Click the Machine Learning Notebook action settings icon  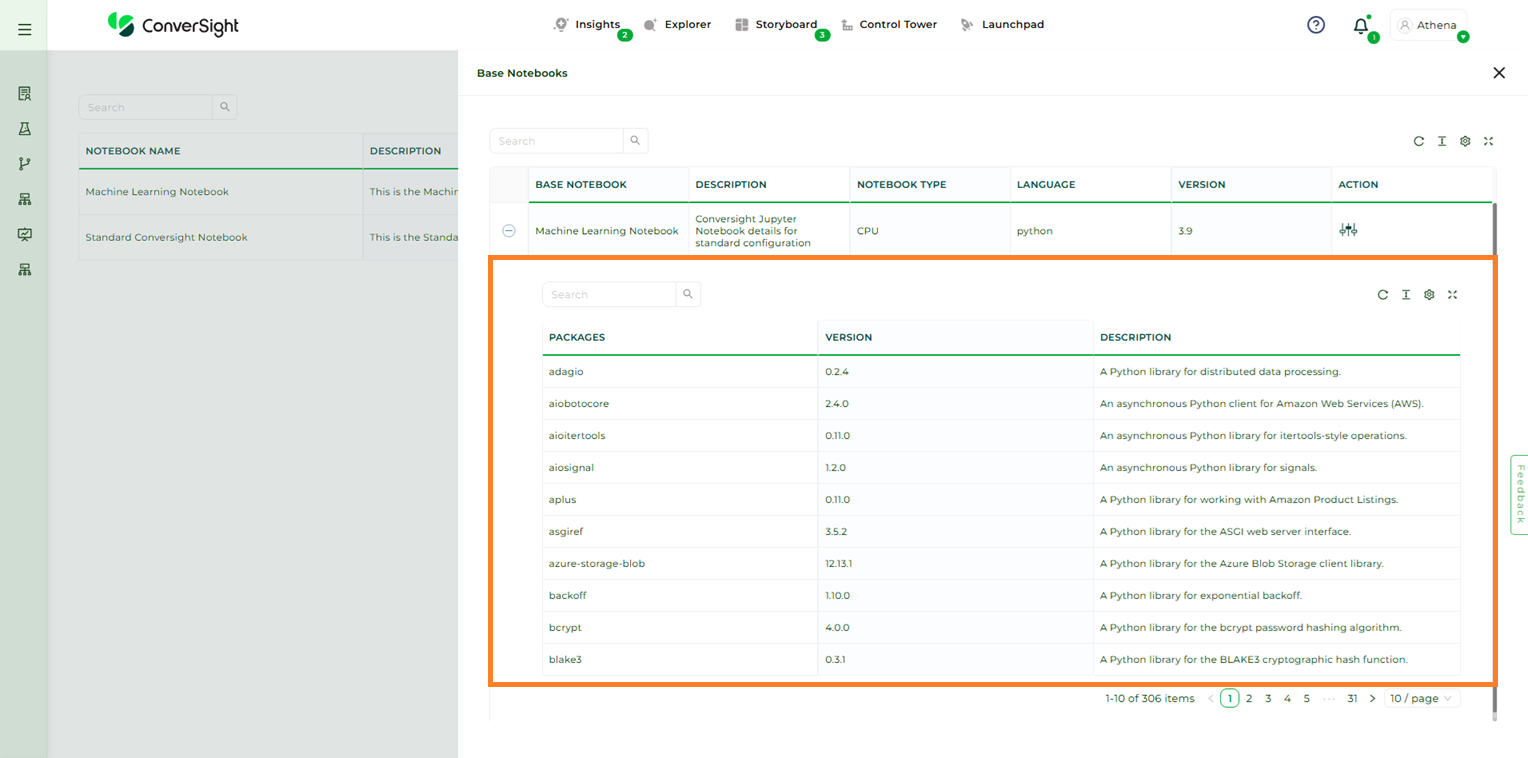(1348, 230)
